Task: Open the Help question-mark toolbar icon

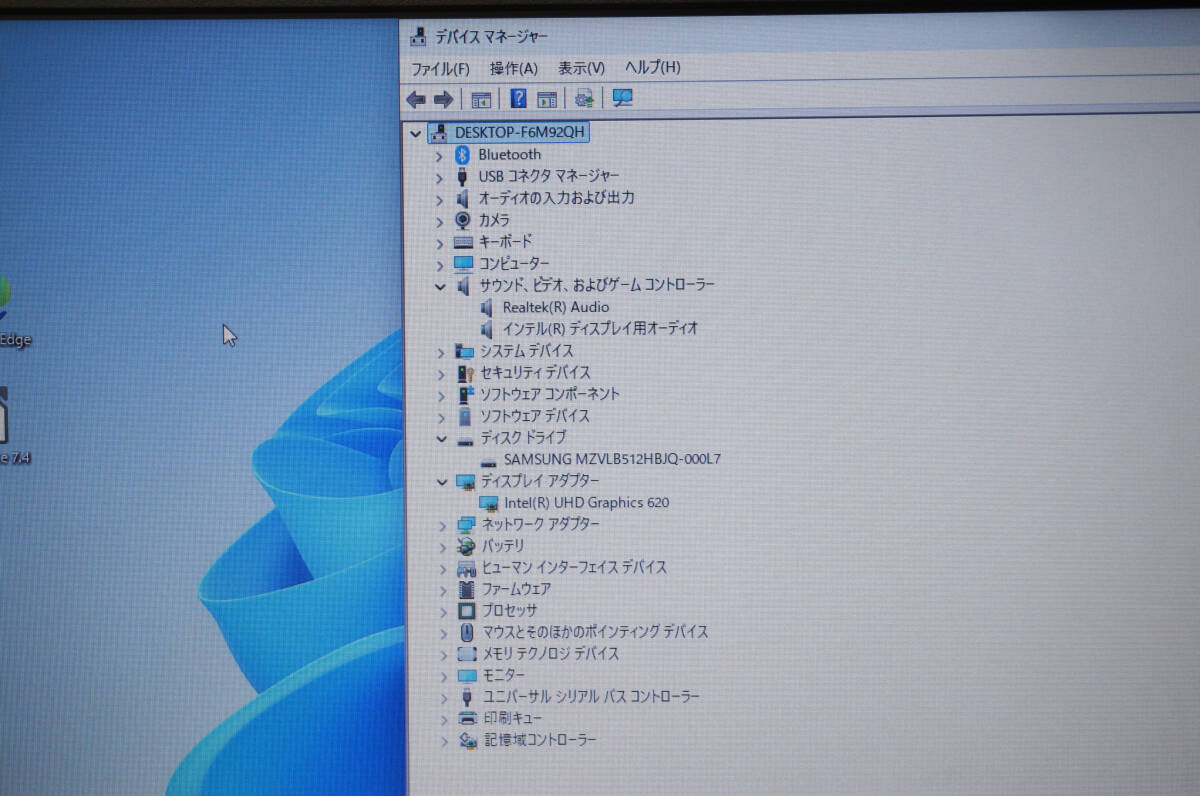Action: click(x=518, y=98)
